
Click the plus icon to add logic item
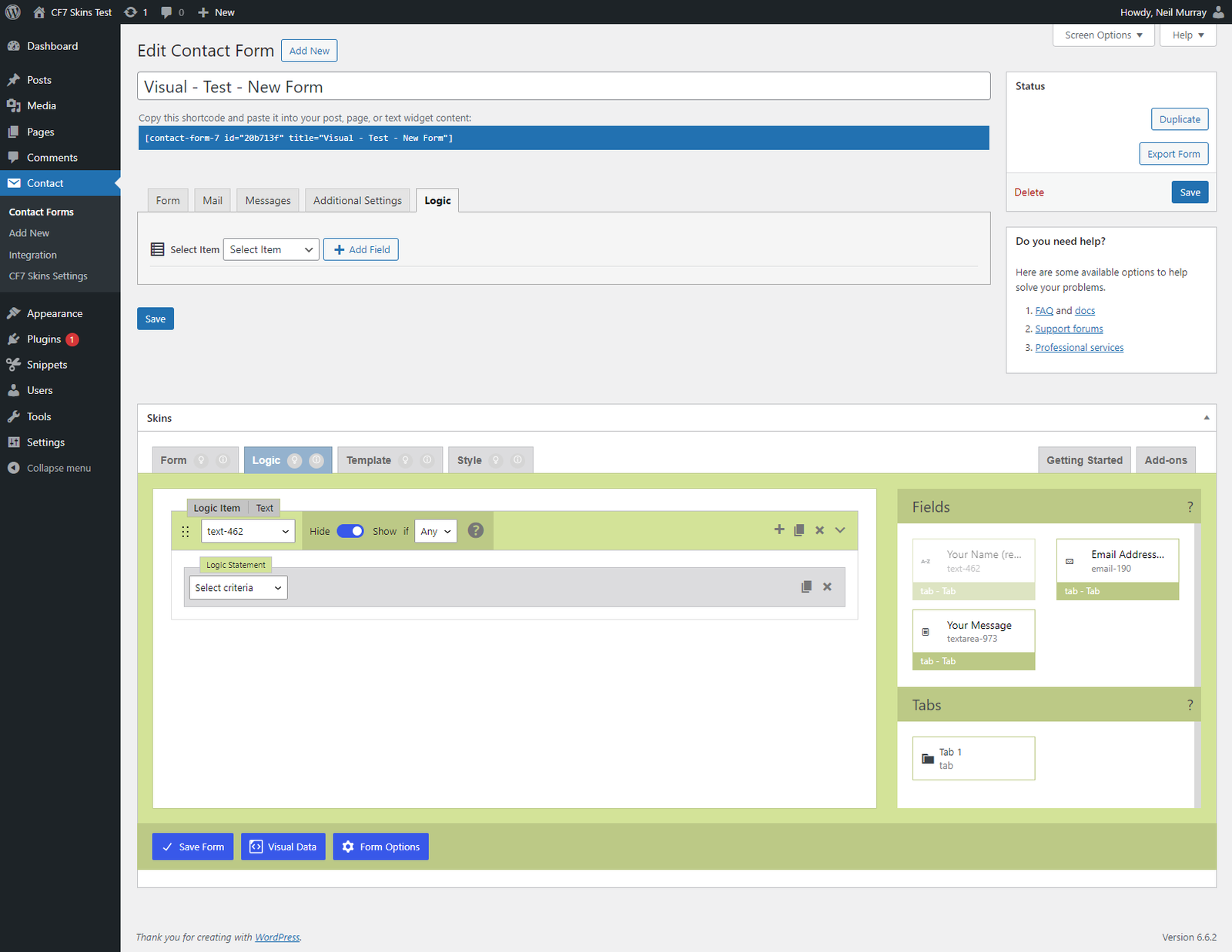(x=779, y=529)
